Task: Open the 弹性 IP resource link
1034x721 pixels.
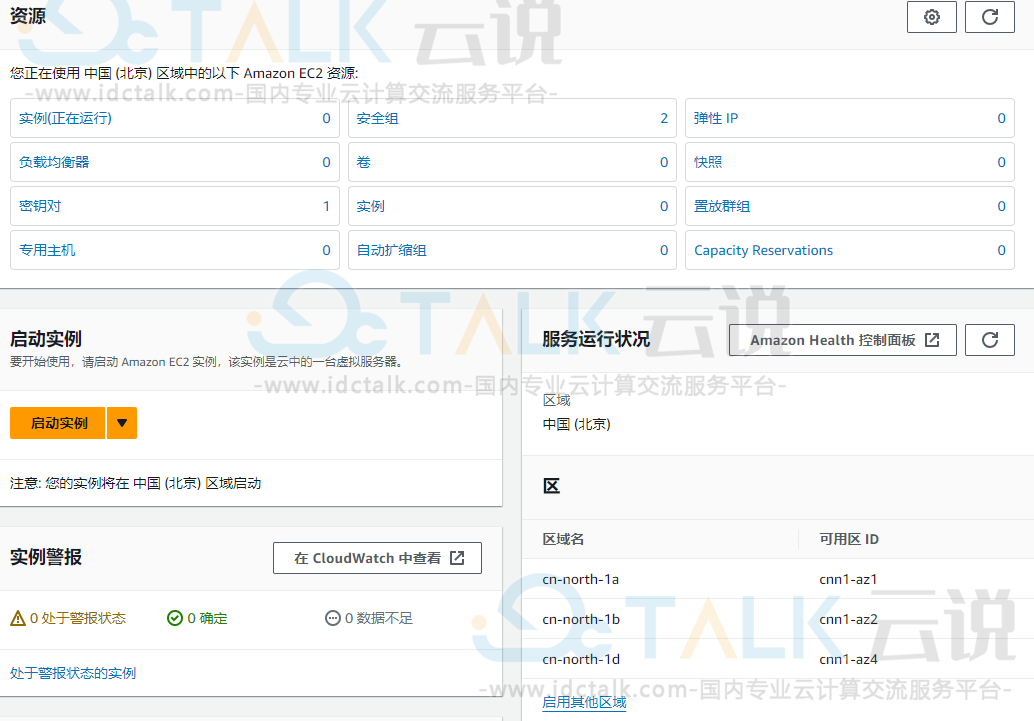Action: tap(715, 118)
